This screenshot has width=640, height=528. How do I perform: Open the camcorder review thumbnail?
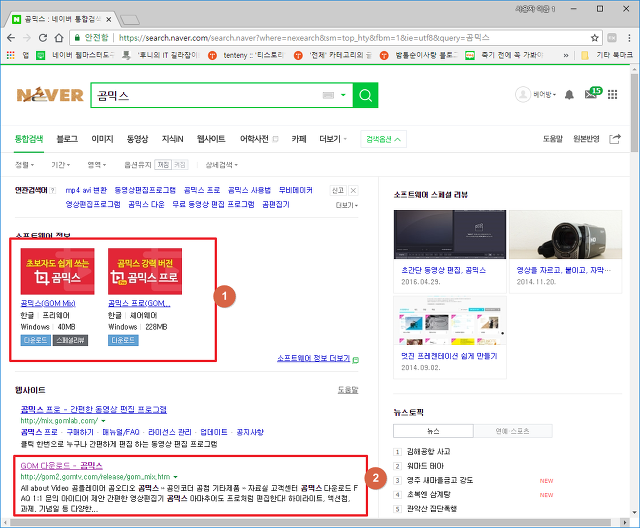click(x=565, y=235)
